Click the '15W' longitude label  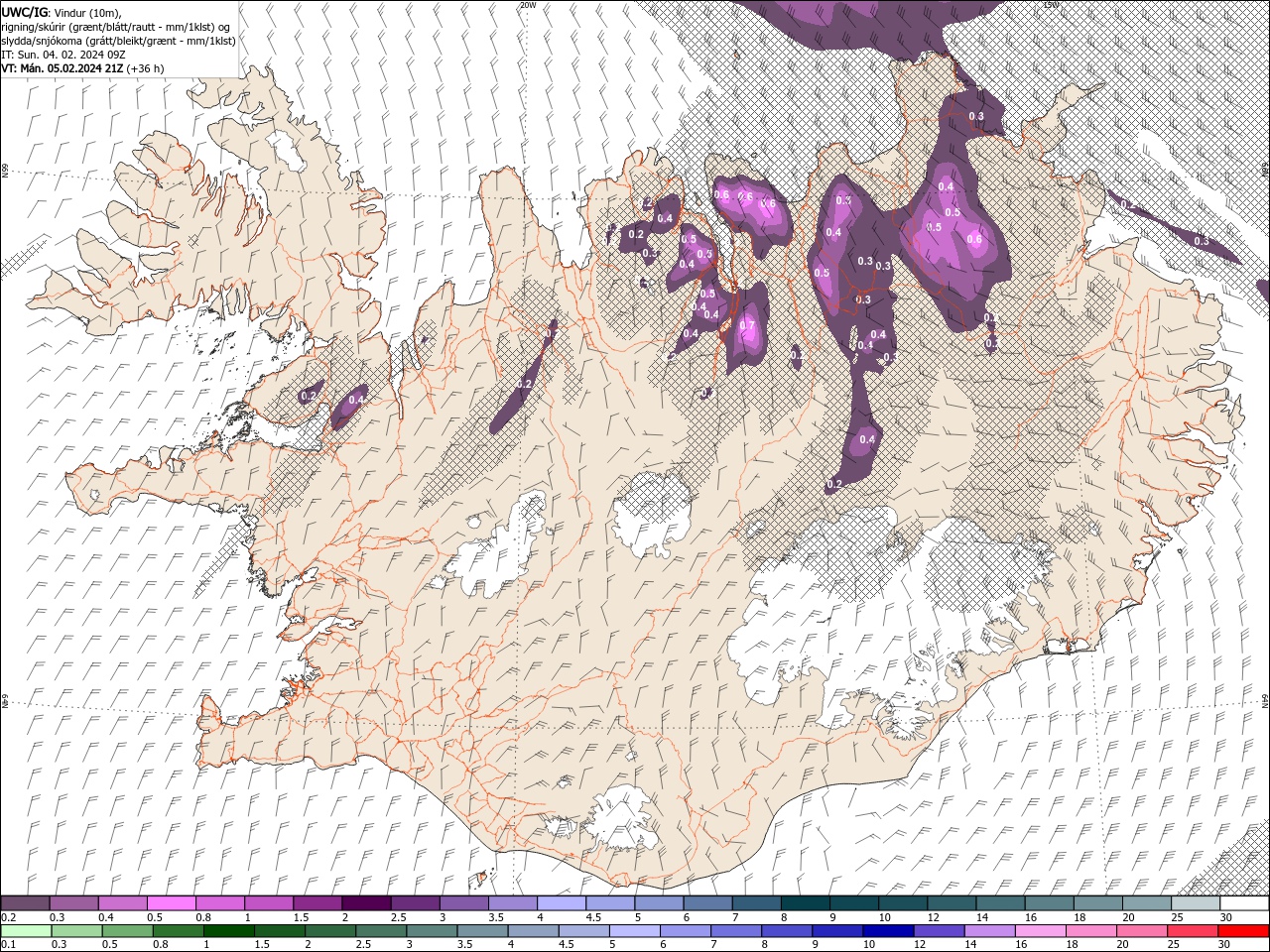coord(1051,5)
